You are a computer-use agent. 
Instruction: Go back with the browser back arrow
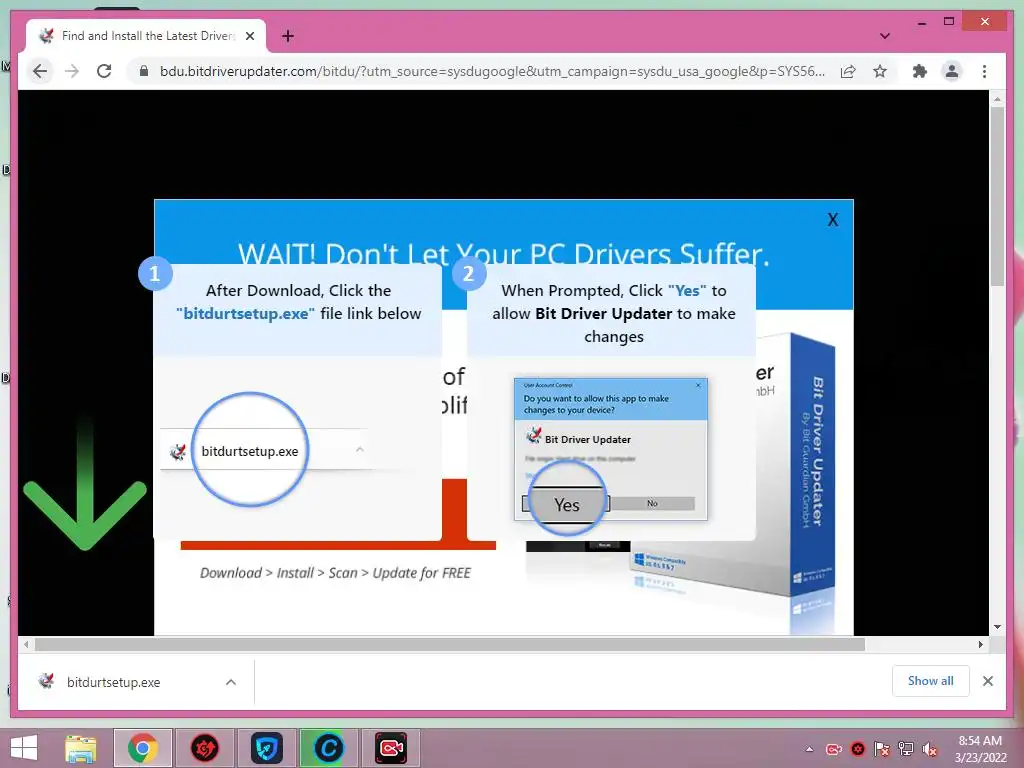click(x=40, y=71)
